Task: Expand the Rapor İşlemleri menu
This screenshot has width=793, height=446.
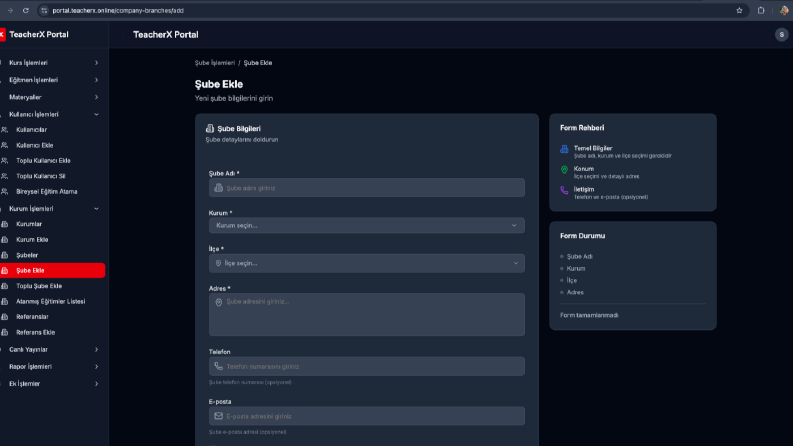Action: [x=53, y=367]
